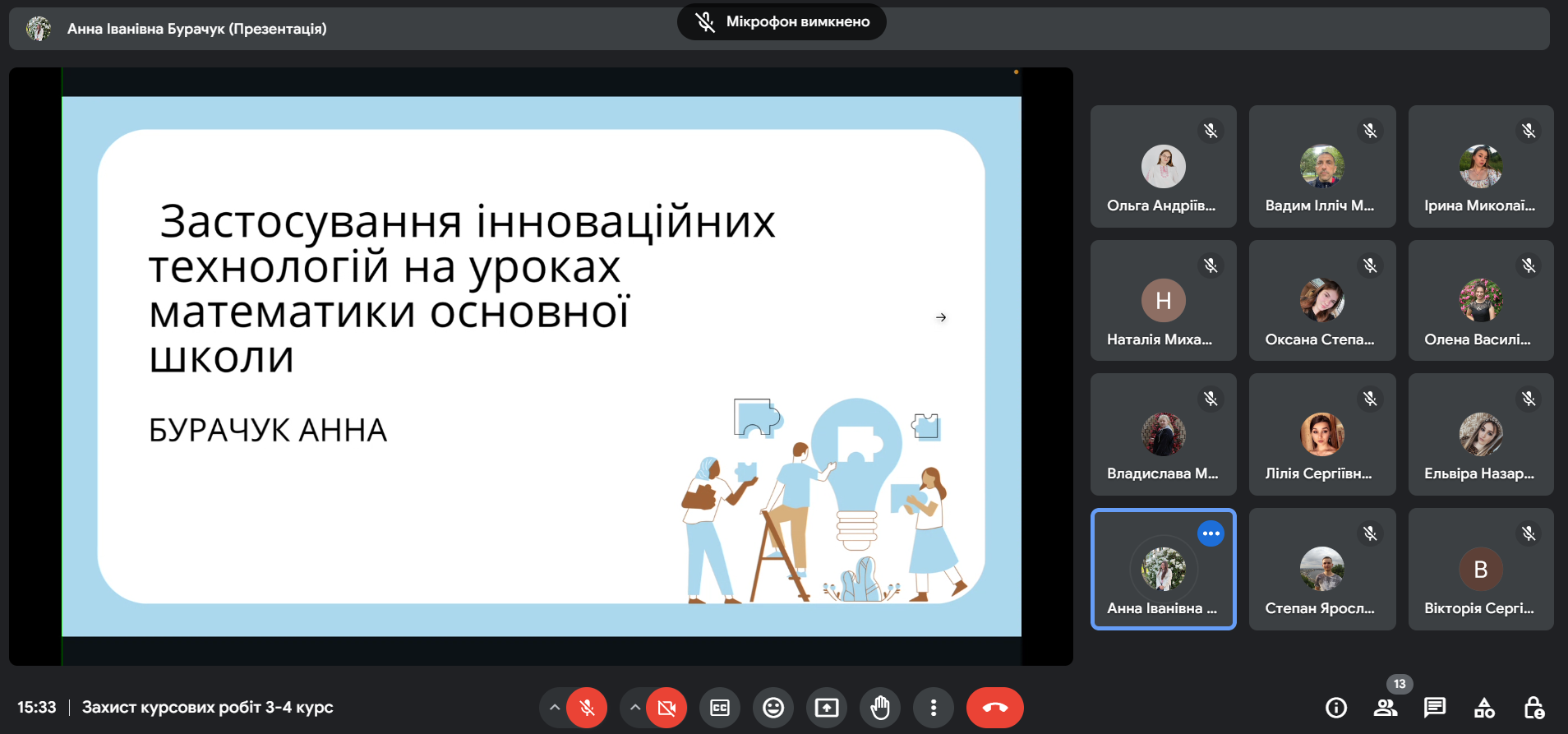The height and width of the screenshot is (734, 1568).
Task: Select Ірина Миколаї... participant tile
Action: point(1481,166)
